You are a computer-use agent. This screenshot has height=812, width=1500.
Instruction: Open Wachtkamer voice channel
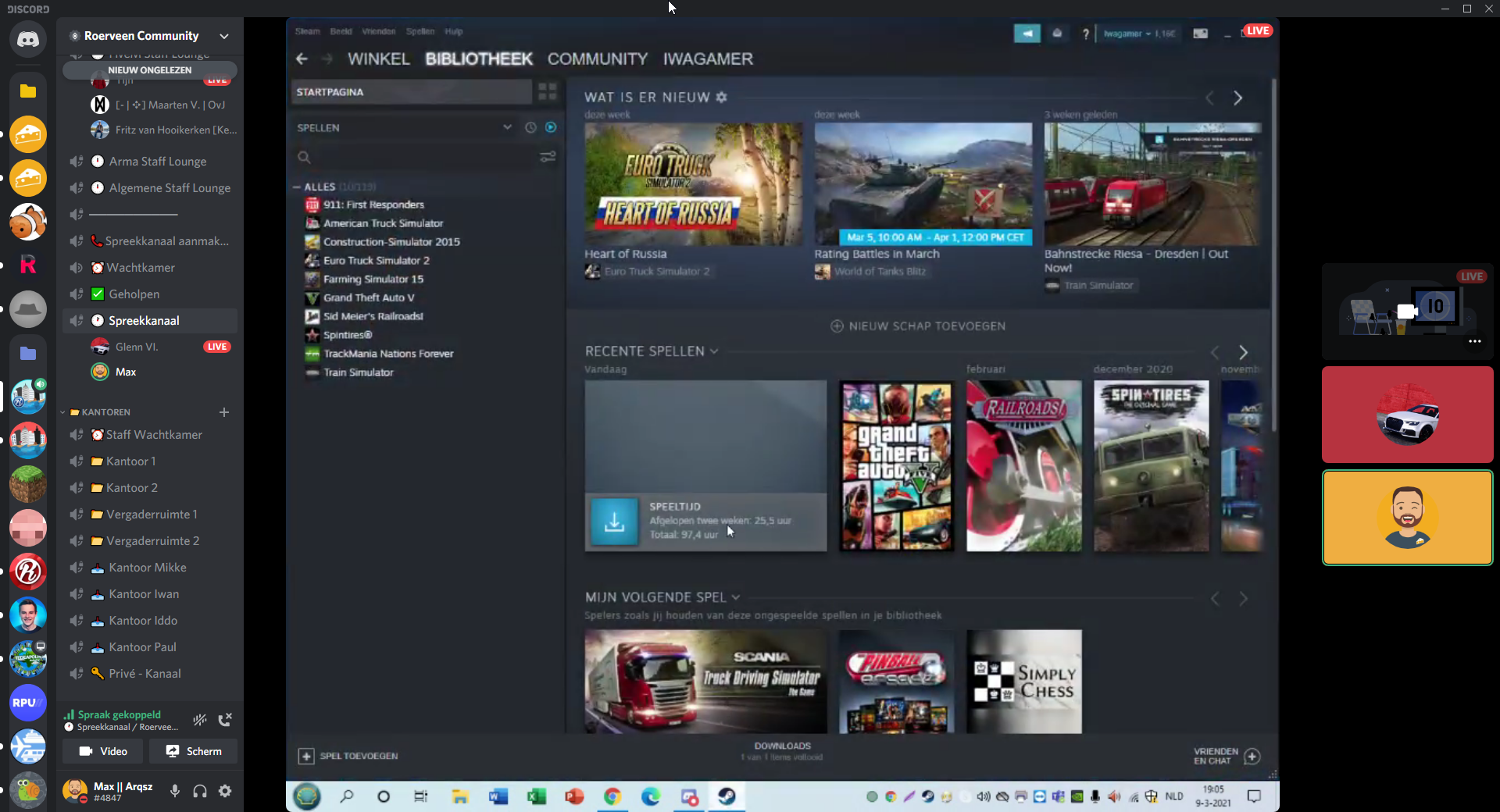click(141, 268)
